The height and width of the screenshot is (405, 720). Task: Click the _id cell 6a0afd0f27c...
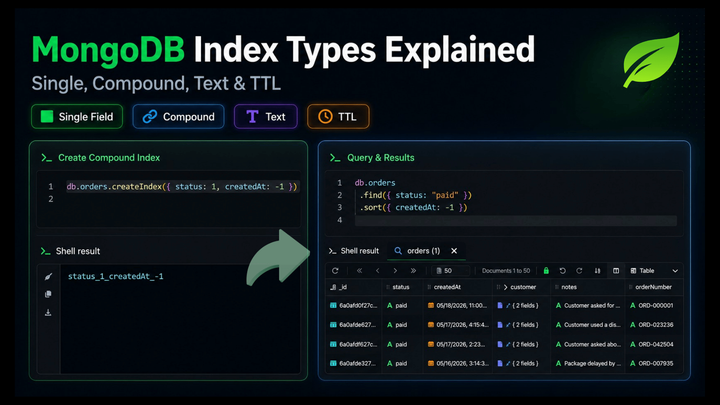[354, 305]
